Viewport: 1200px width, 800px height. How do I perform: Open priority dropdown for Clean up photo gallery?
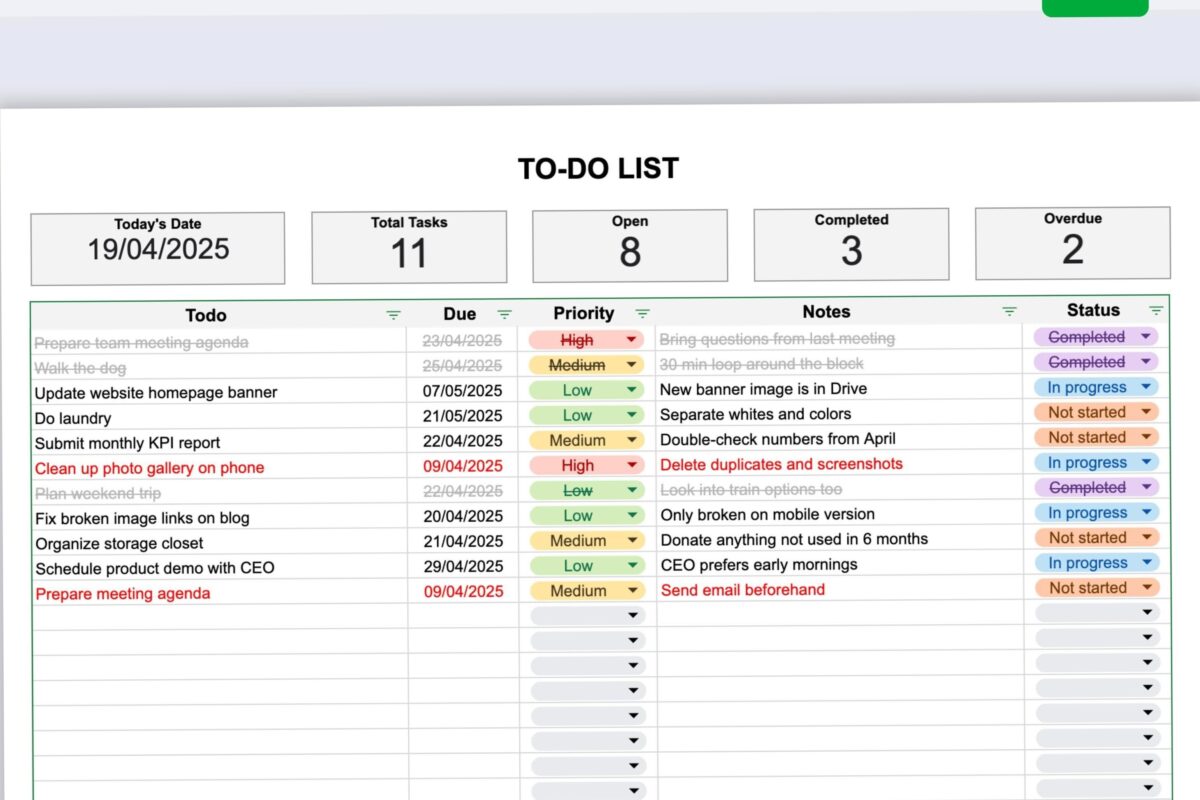(630, 465)
